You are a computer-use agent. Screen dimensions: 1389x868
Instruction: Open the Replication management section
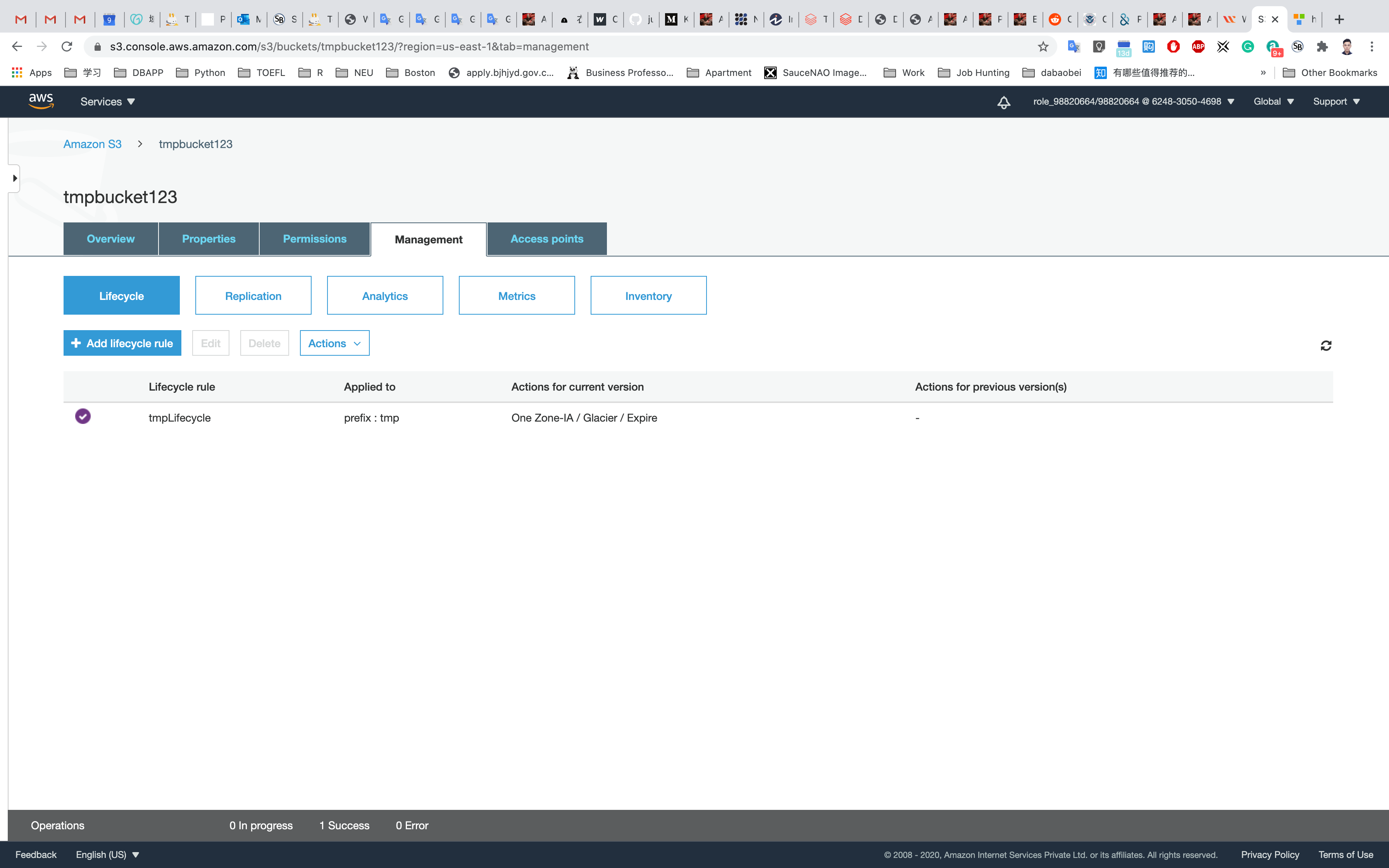[x=253, y=296]
